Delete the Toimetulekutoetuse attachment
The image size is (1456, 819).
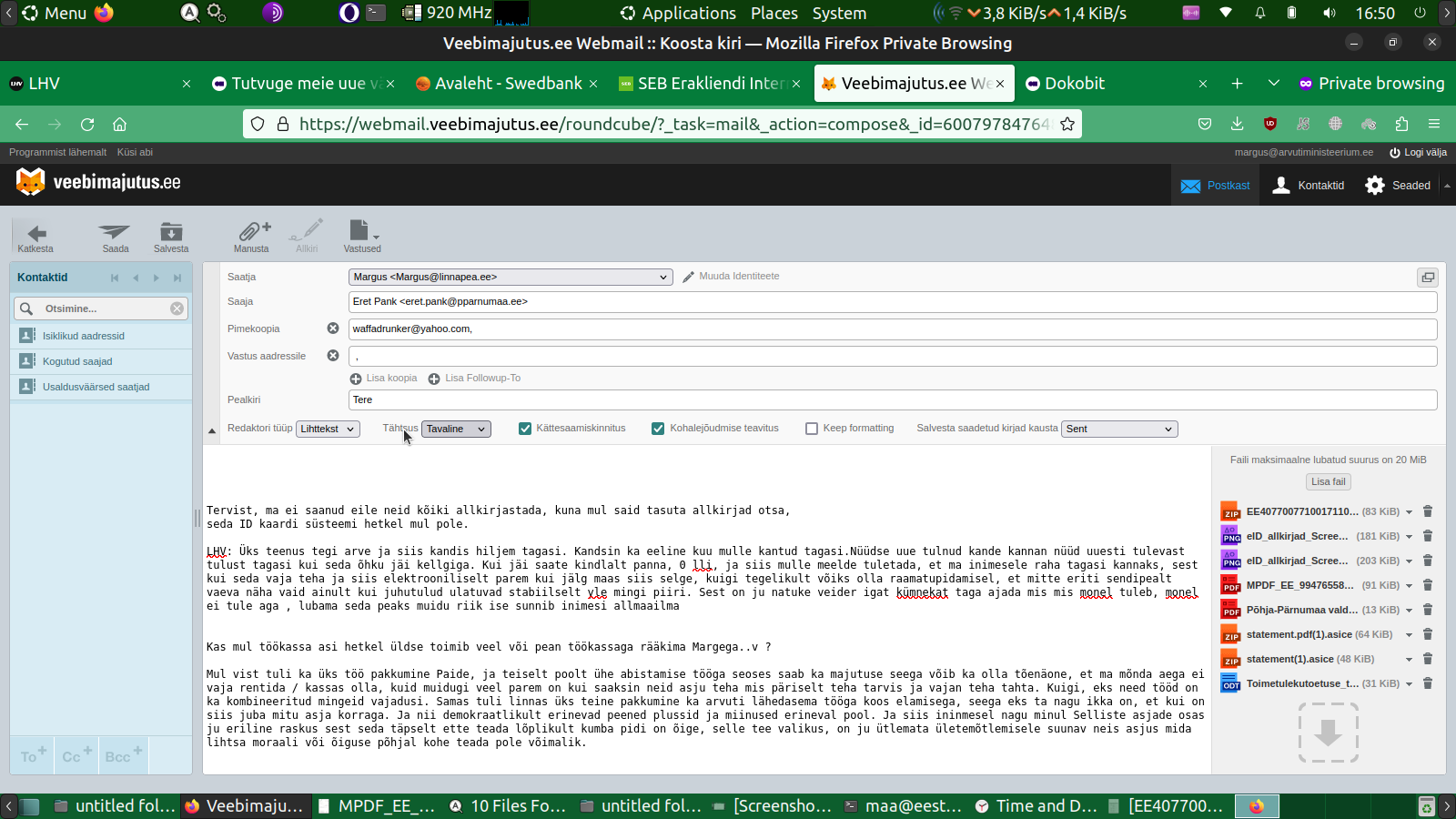1428,683
